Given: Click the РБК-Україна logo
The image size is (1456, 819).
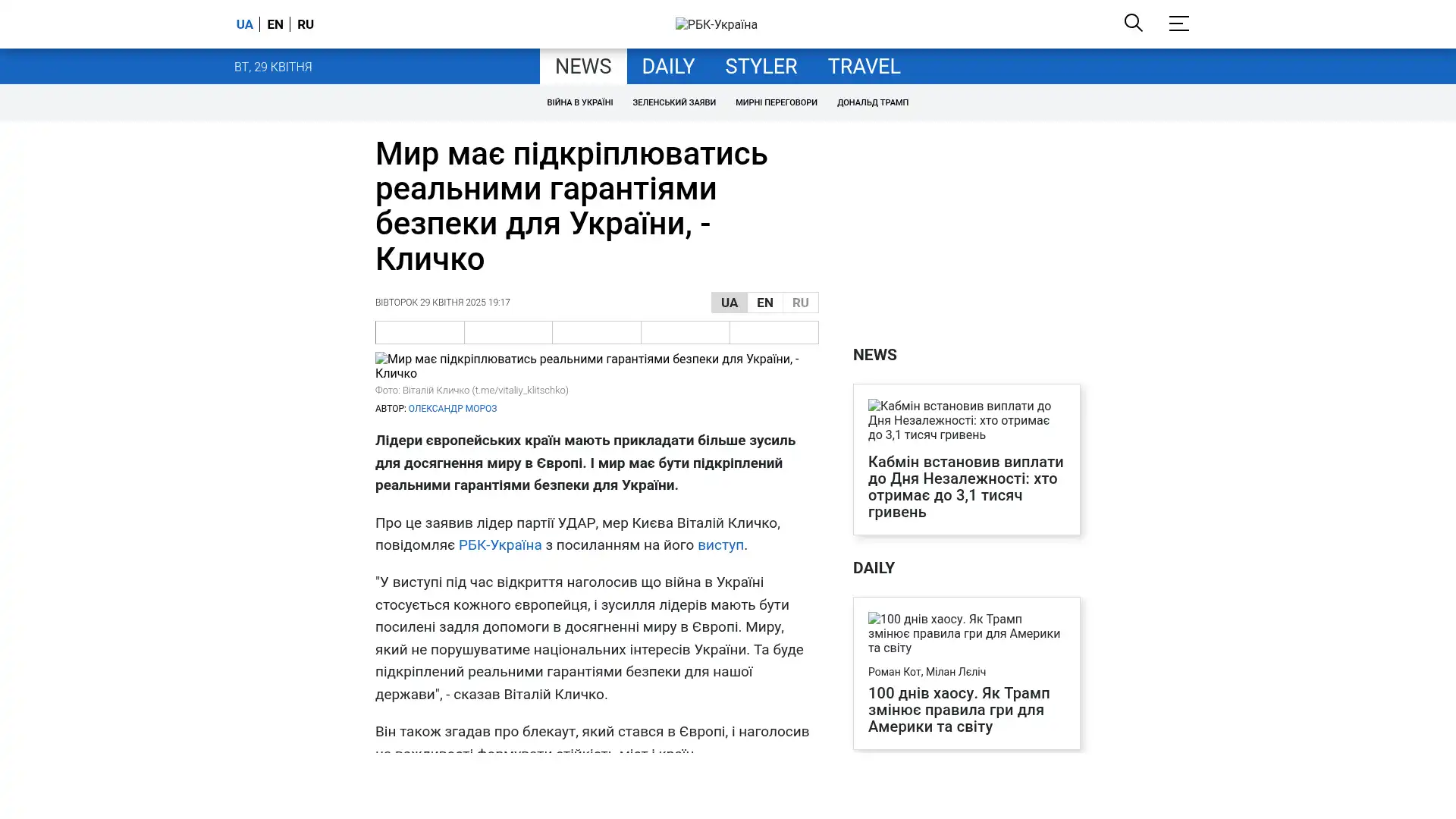Looking at the screenshot, I should [716, 24].
